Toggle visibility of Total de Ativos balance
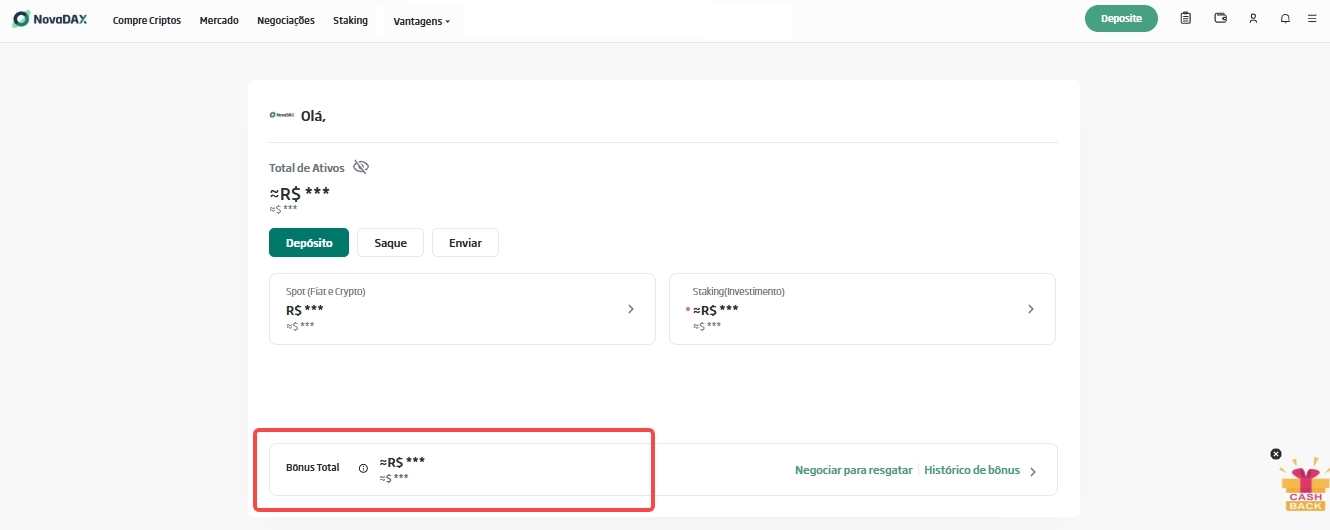This screenshot has height=530, width=1330. tap(361, 167)
